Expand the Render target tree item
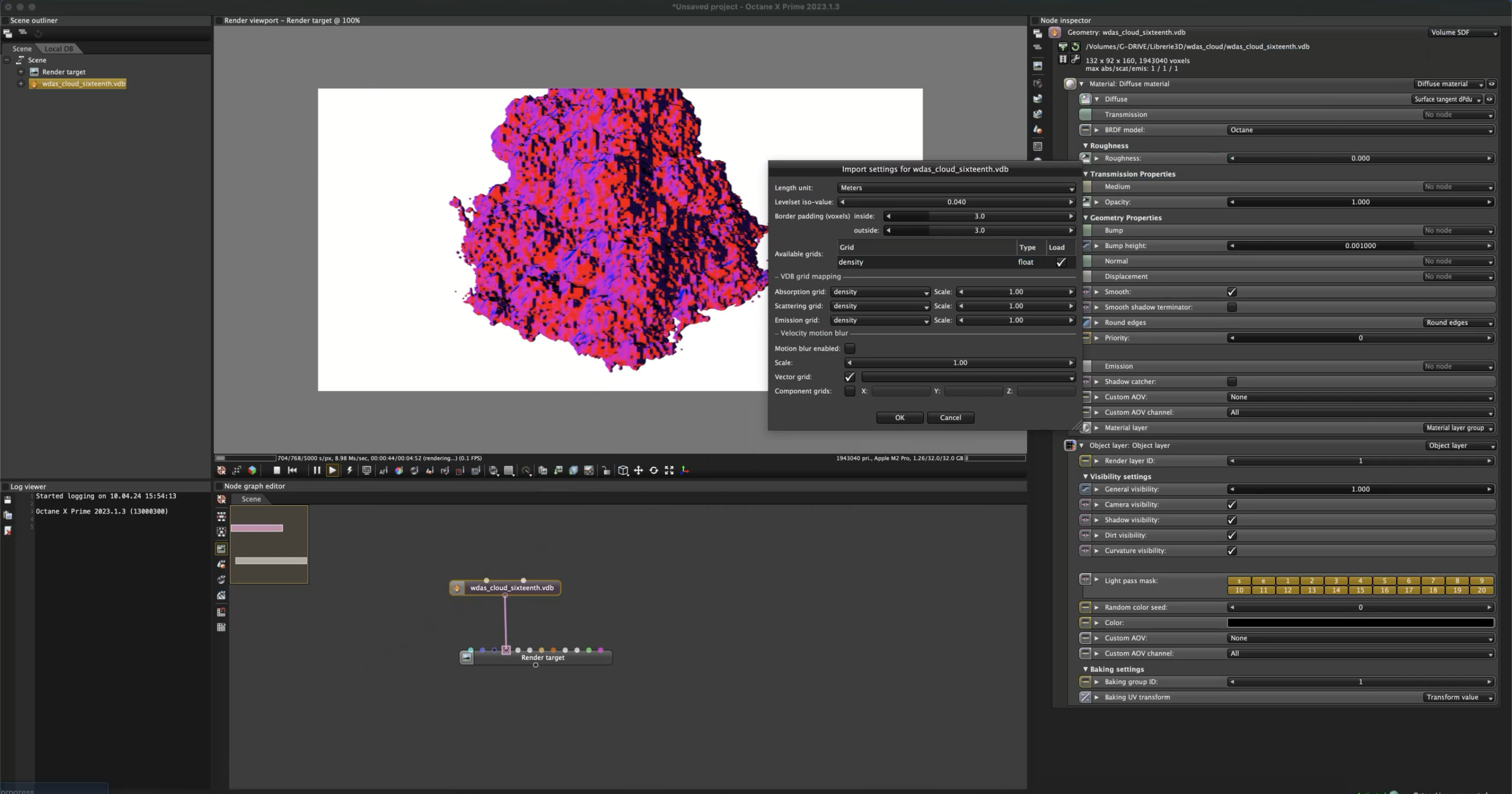1512x794 pixels. 20,71
